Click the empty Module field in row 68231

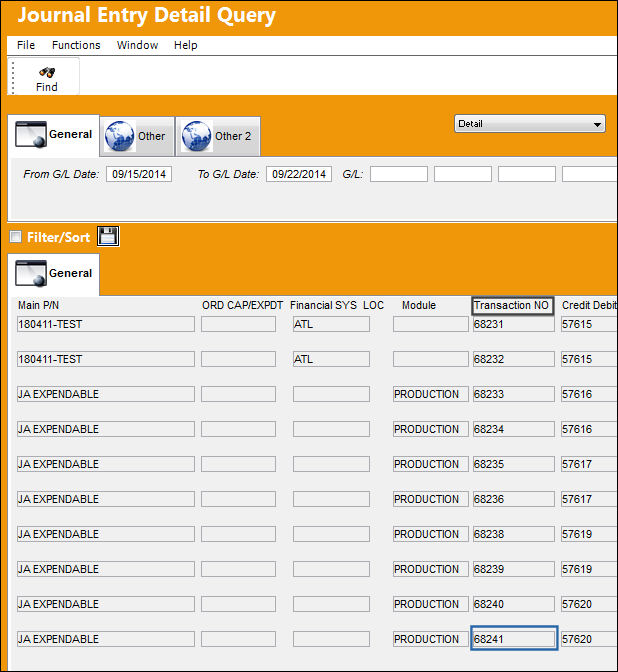click(431, 324)
